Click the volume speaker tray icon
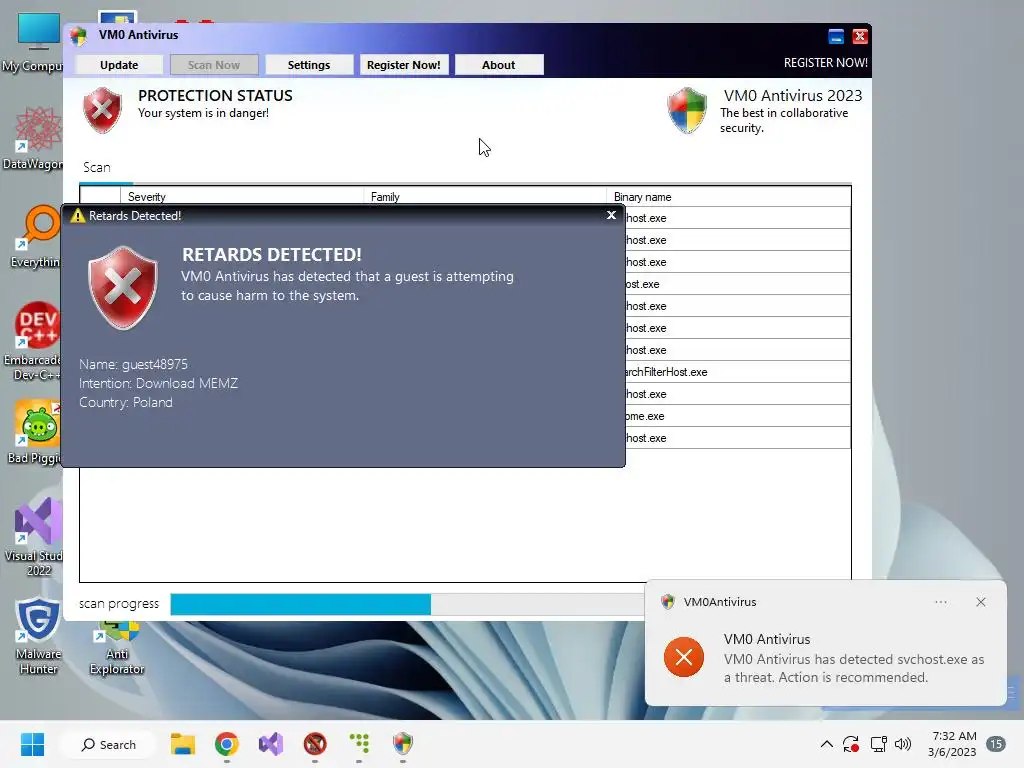1024x768 pixels. (903, 744)
